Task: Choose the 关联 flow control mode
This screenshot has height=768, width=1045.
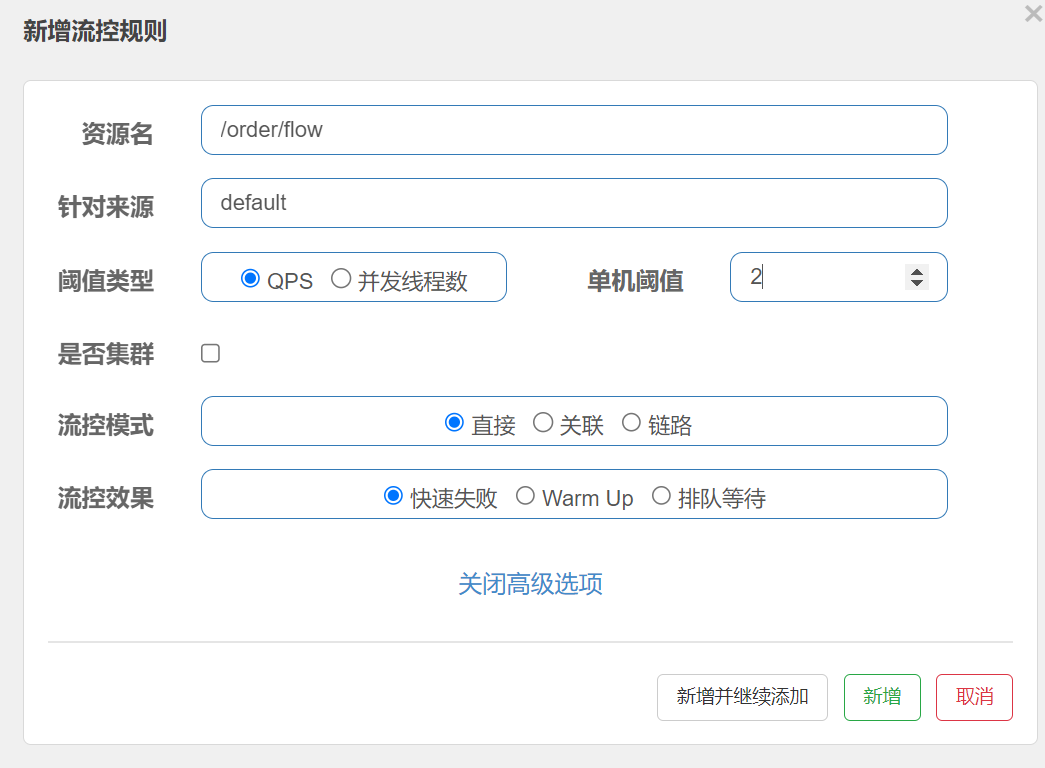Action: 543,422
